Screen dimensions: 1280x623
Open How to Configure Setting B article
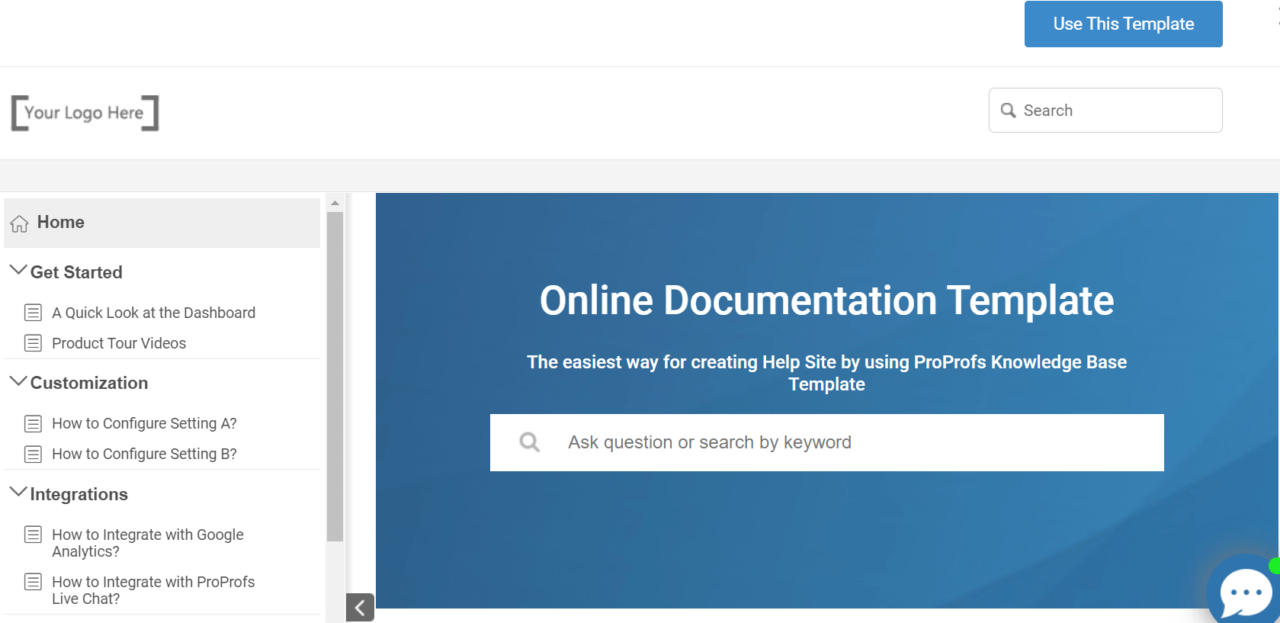144,454
